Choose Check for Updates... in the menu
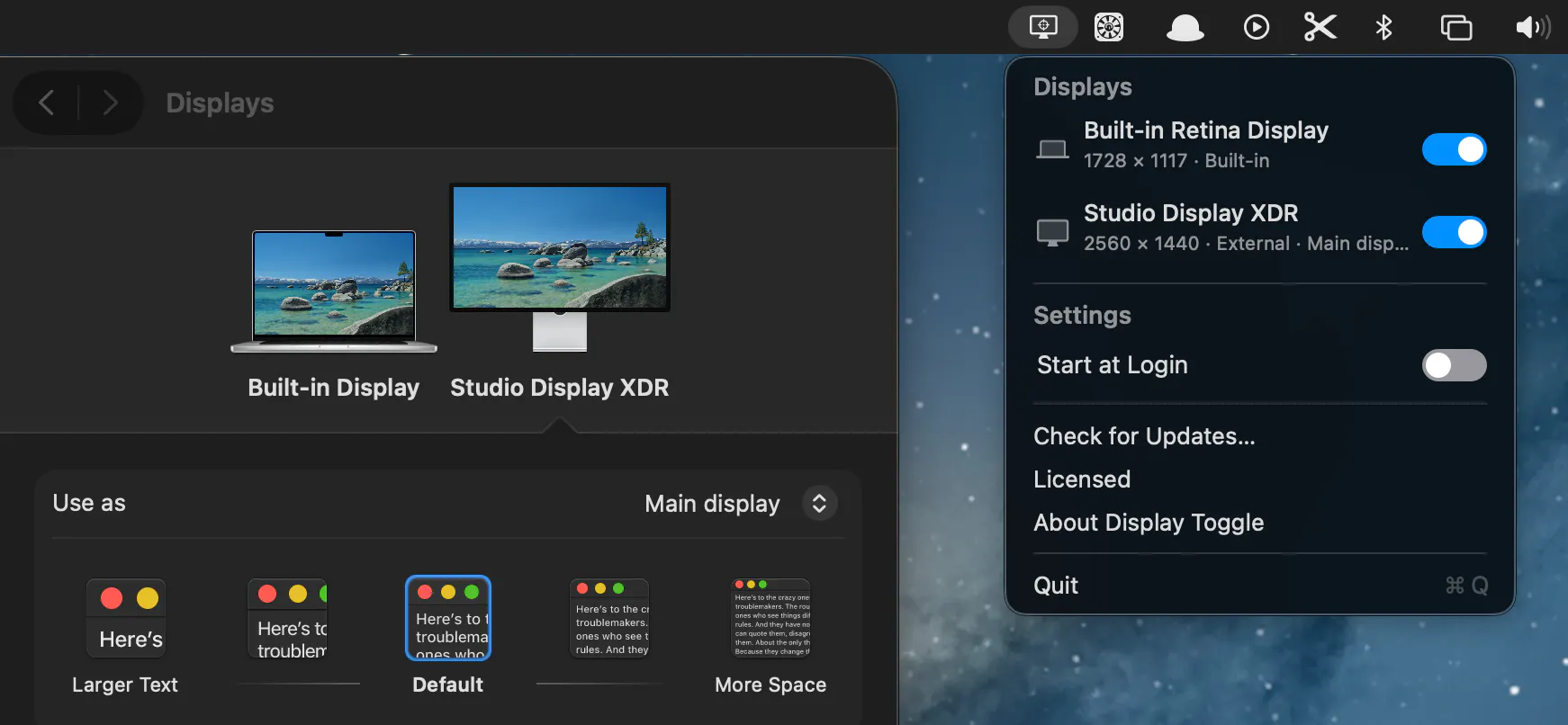1568x725 pixels. [1144, 436]
